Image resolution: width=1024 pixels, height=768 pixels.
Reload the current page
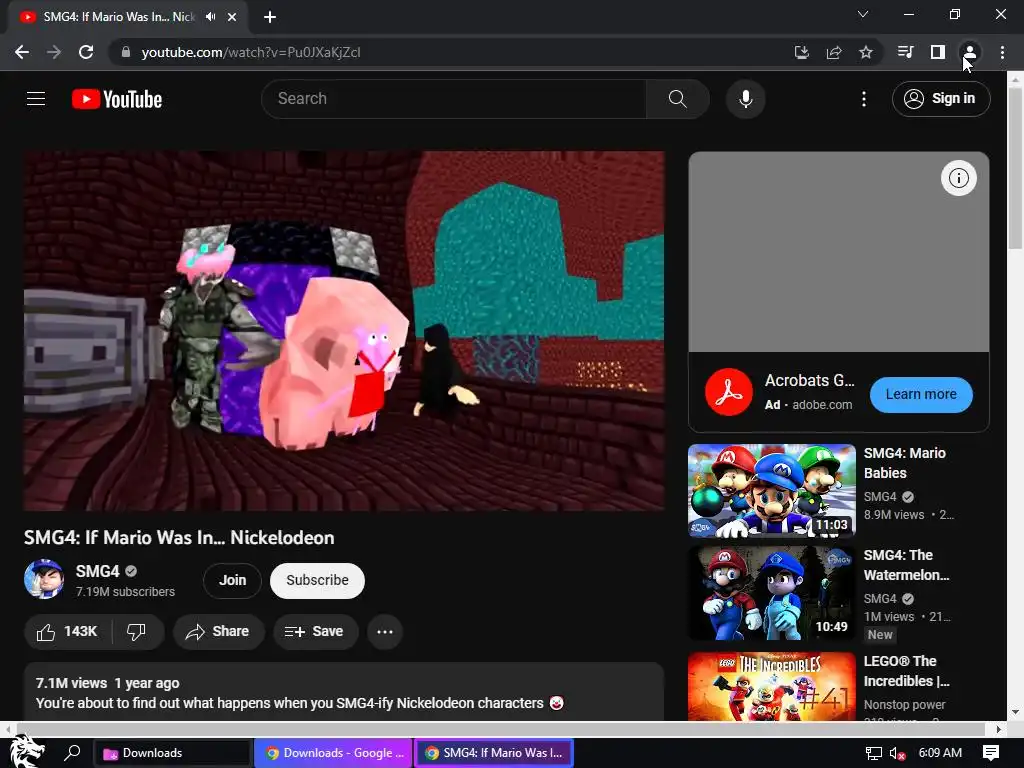click(x=86, y=52)
